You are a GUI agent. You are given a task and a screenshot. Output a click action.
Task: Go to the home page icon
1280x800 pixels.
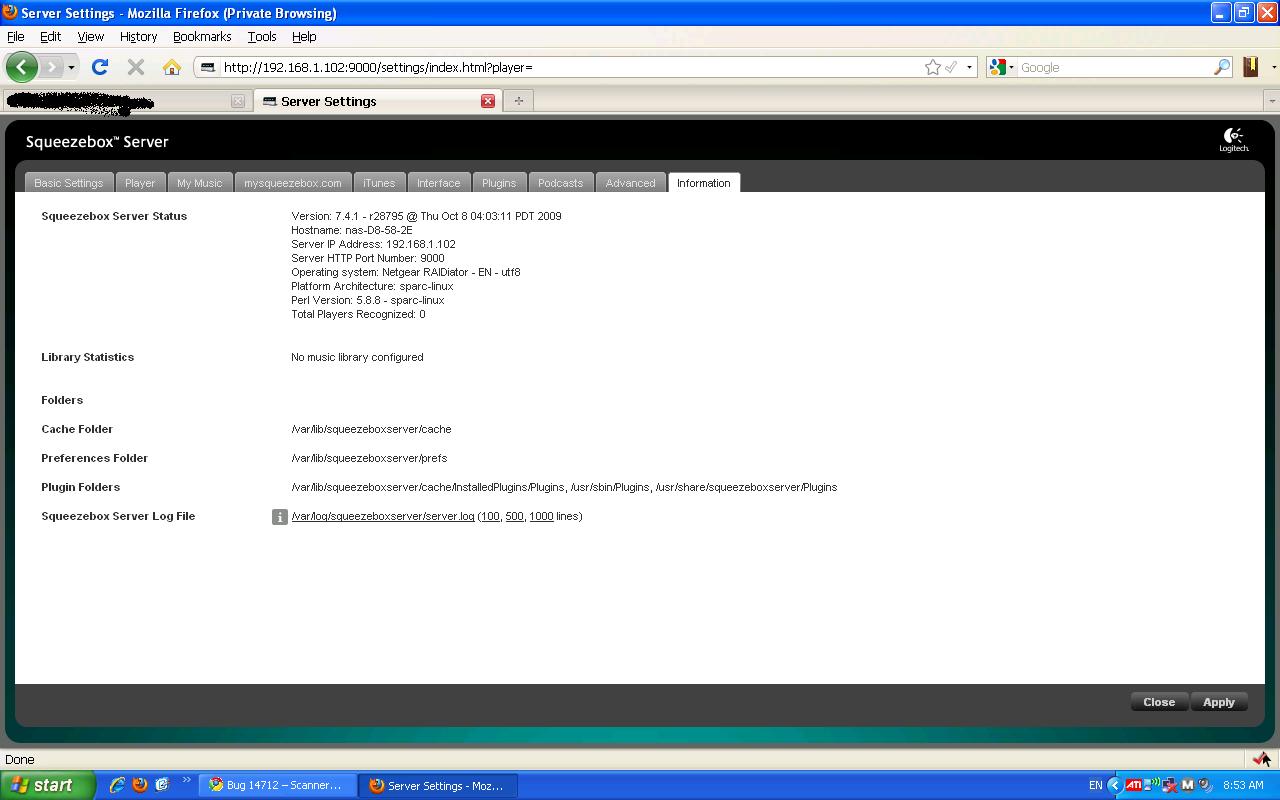coord(172,67)
